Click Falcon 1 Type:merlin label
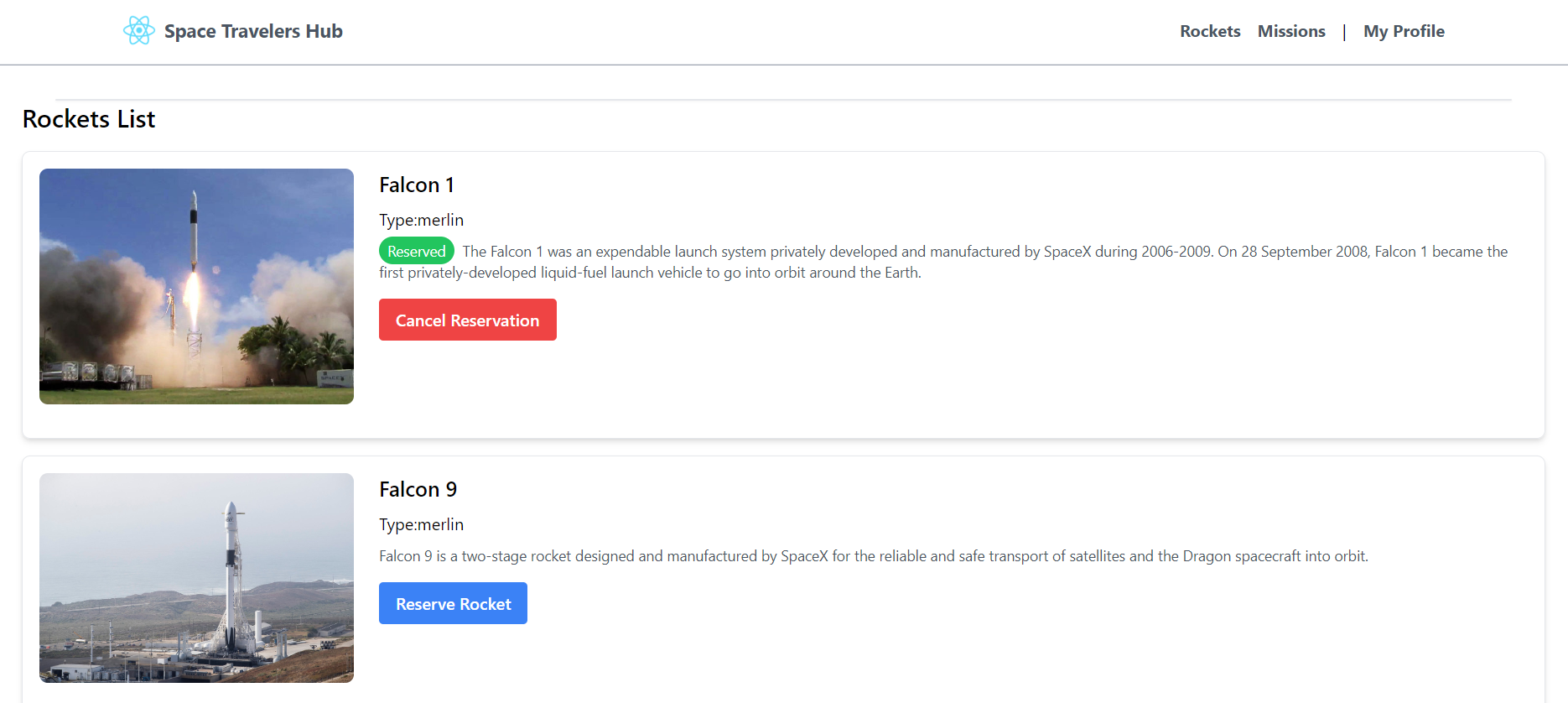Viewport: 1568px width, 703px height. tap(421, 220)
